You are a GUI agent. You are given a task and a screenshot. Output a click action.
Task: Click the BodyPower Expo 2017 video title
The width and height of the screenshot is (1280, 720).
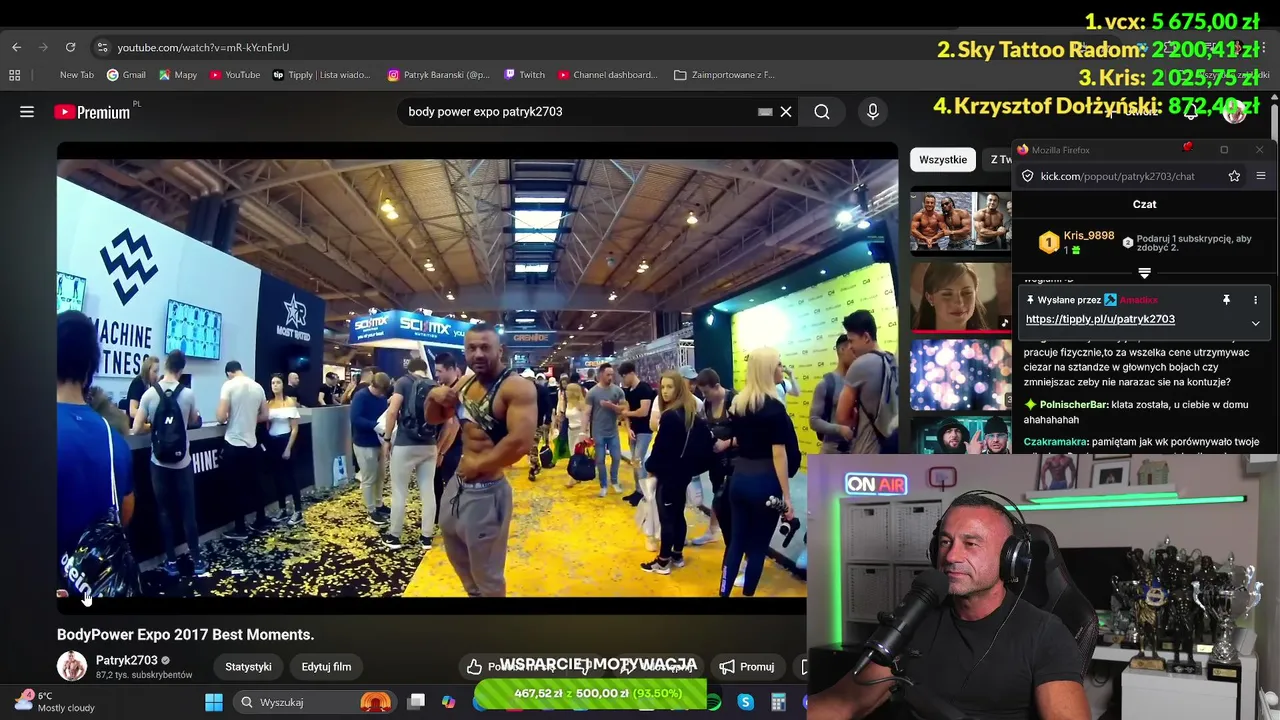[x=185, y=635]
